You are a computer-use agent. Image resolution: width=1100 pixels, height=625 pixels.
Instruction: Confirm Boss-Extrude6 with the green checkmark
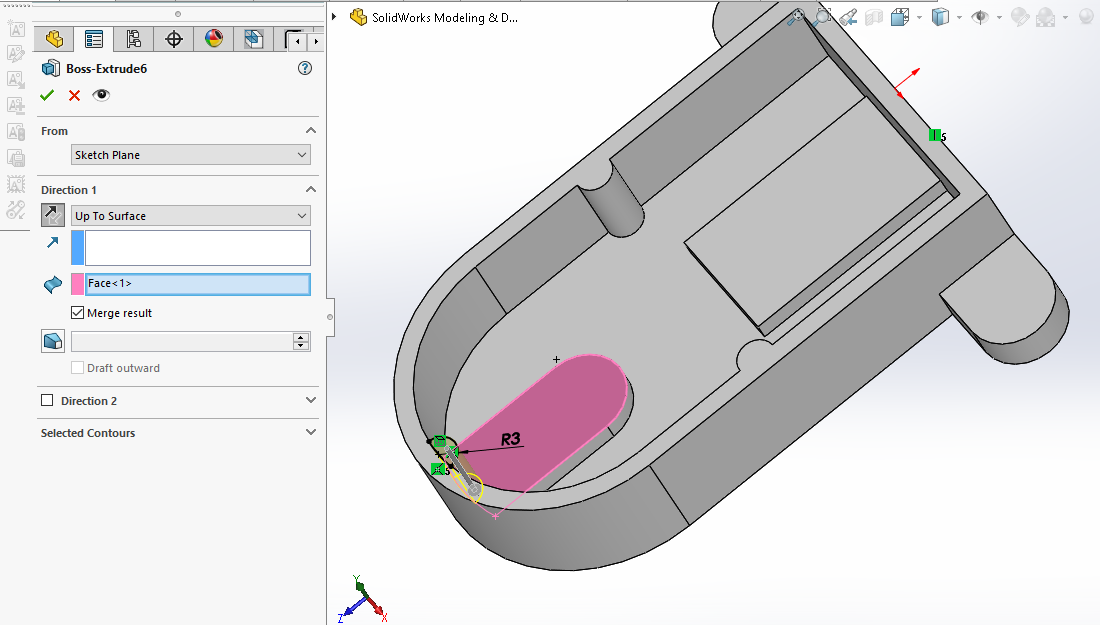[47, 95]
